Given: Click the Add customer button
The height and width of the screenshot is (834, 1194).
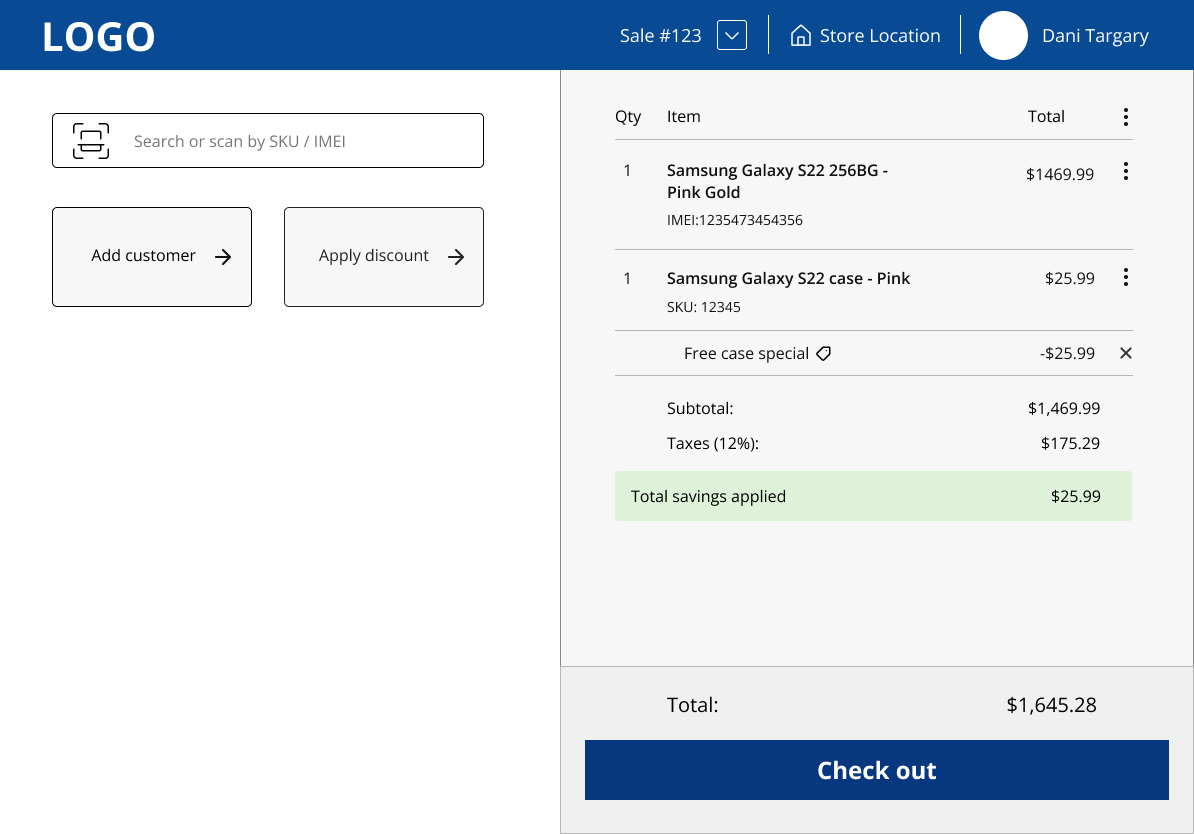Looking at the screenshot, I should tap(152, 257).
